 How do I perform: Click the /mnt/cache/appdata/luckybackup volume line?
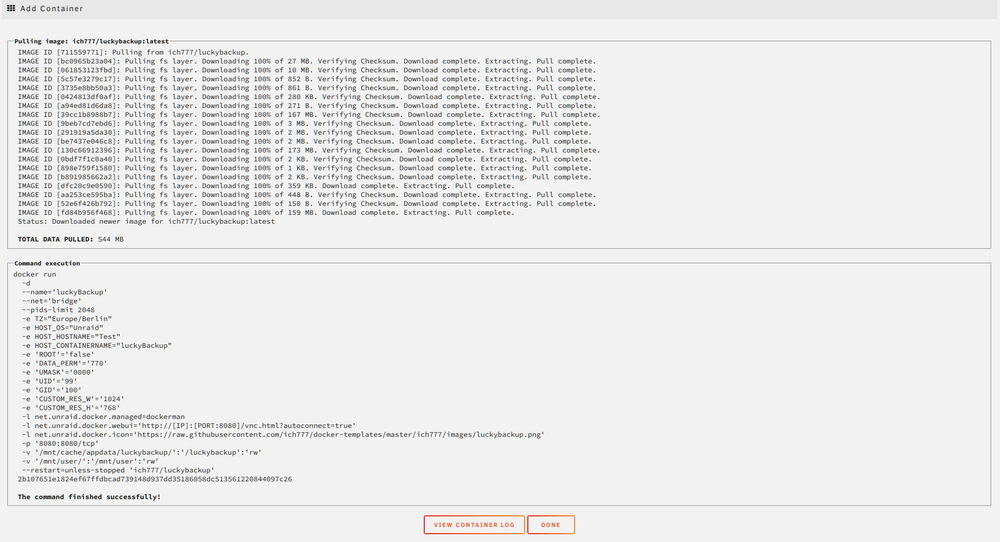[x=142, y=453]
